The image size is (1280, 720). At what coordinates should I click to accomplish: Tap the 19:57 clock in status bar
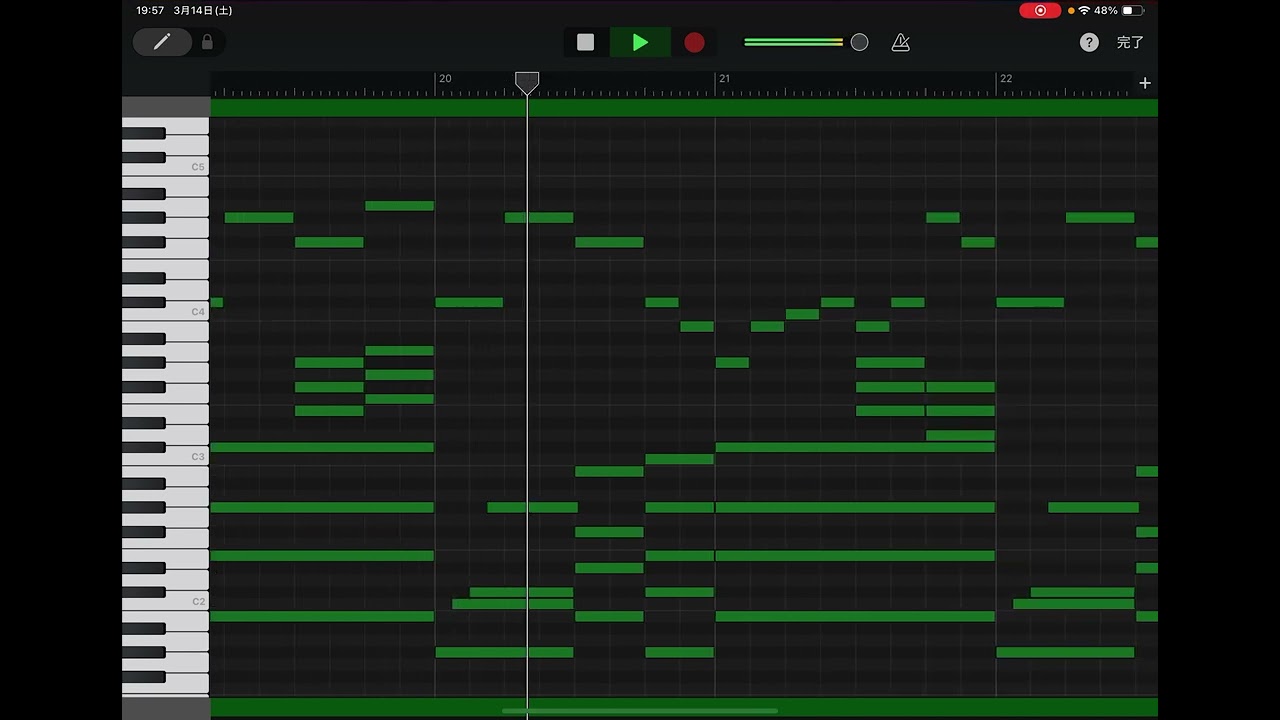150,10
